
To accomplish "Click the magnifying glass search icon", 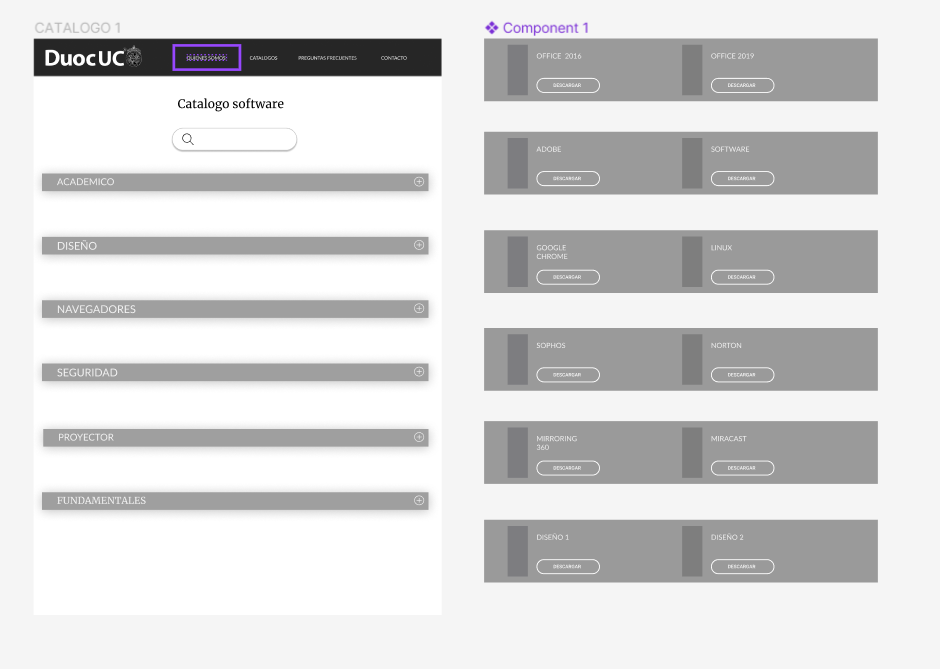I will click(187, 140).
